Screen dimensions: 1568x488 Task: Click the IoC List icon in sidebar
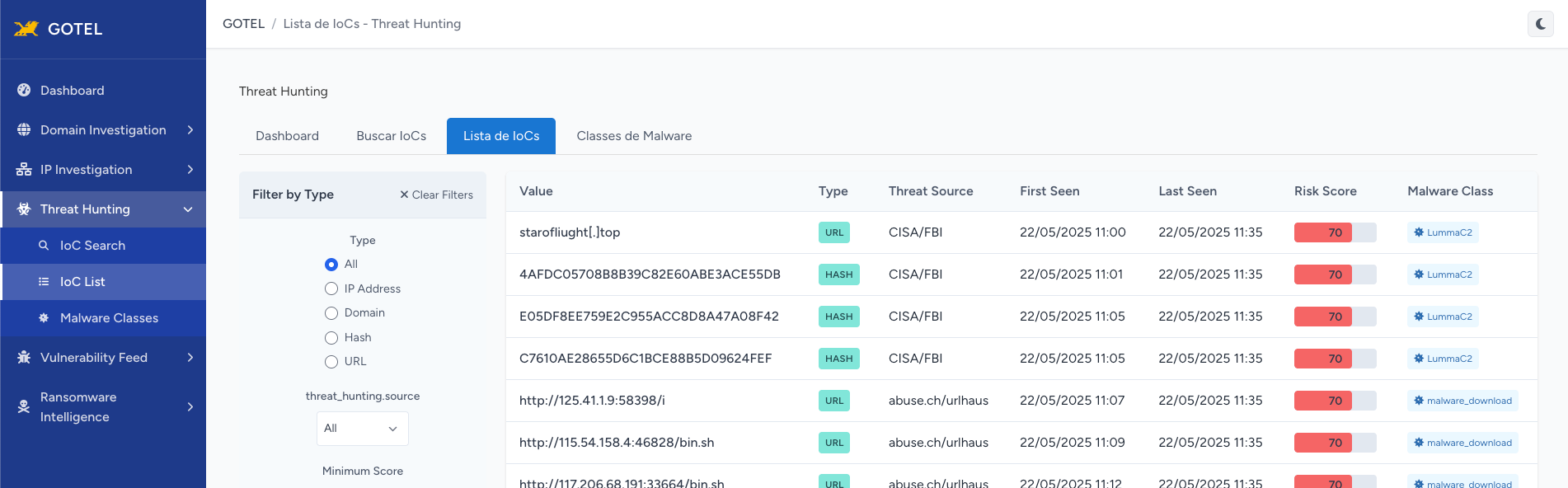(44, 282)
